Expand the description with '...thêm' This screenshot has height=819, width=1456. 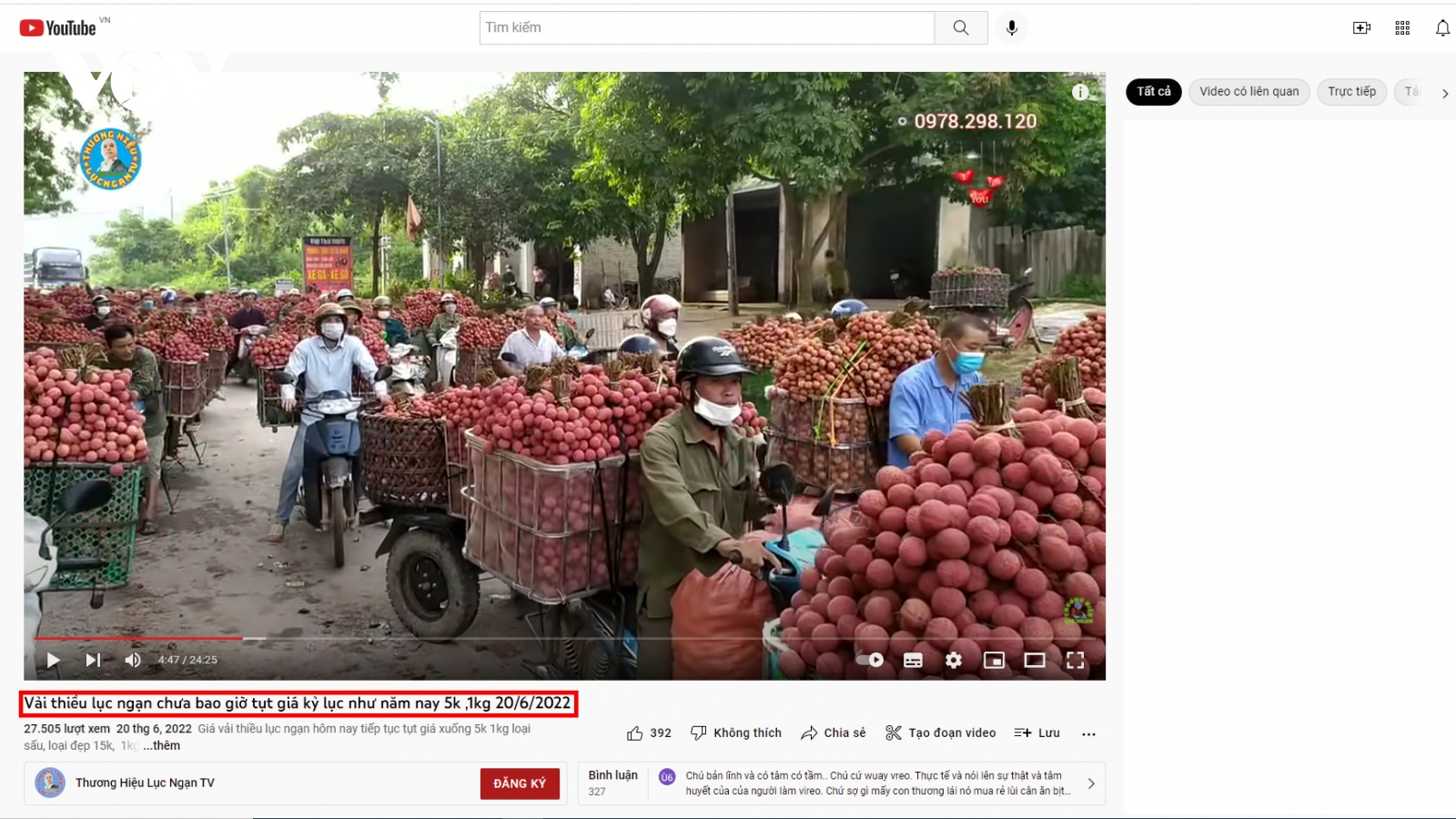tap(162, 745)
